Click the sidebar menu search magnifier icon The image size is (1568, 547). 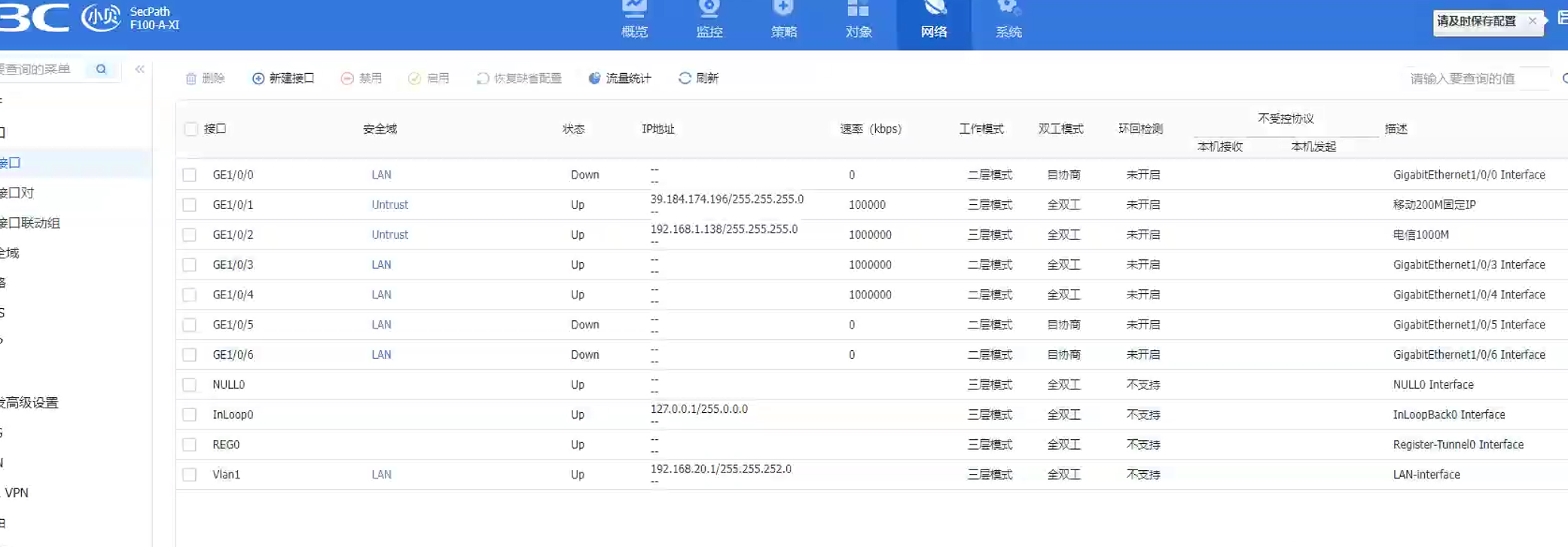tap(101, 69)
